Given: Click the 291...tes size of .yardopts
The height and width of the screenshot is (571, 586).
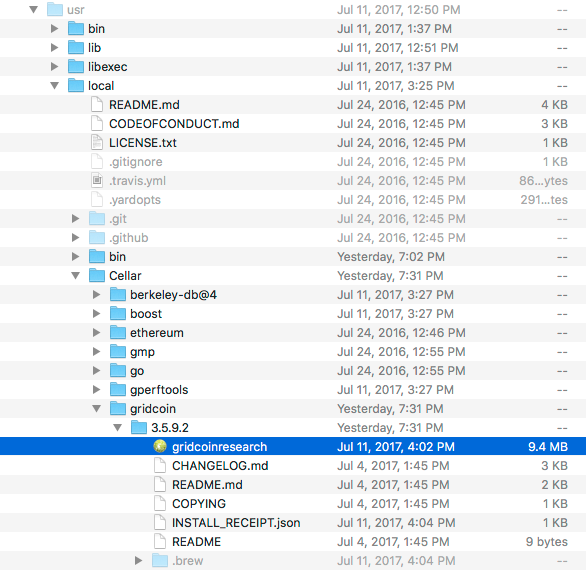Looking at the screenshot, I should coord(544,200).
